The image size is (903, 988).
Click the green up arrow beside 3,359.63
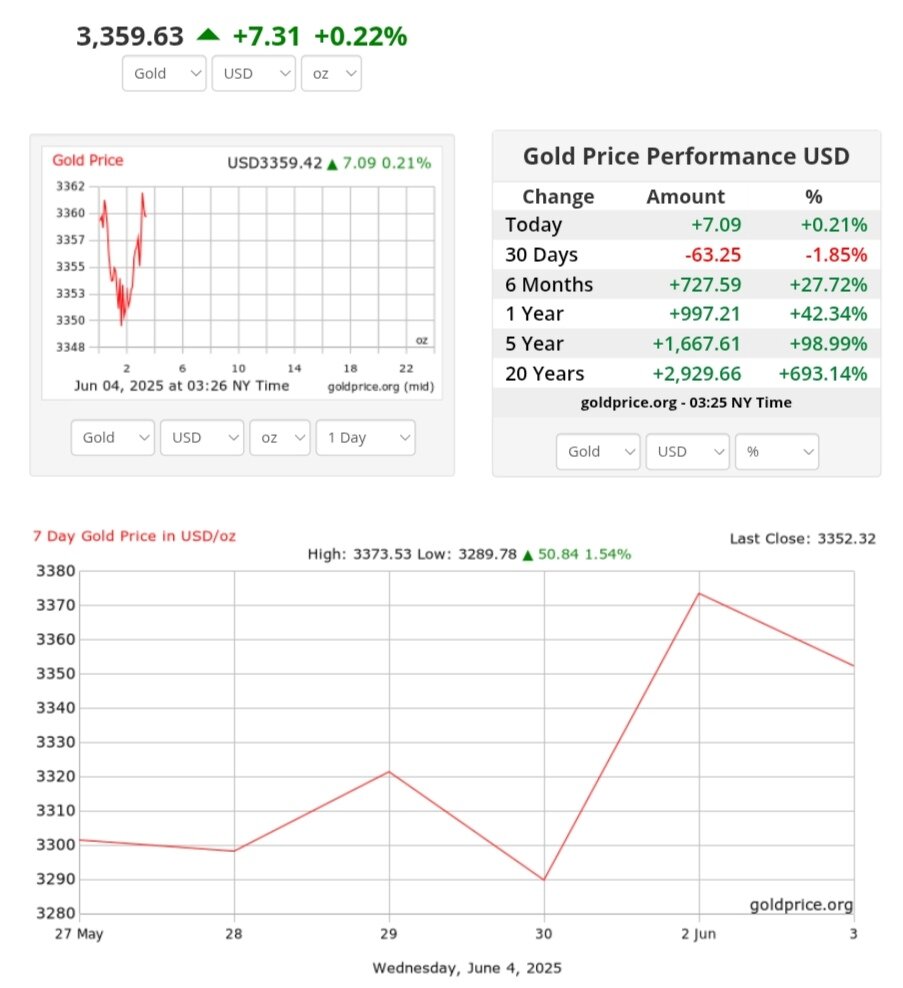pyautogui.click(x=208, y=35)
